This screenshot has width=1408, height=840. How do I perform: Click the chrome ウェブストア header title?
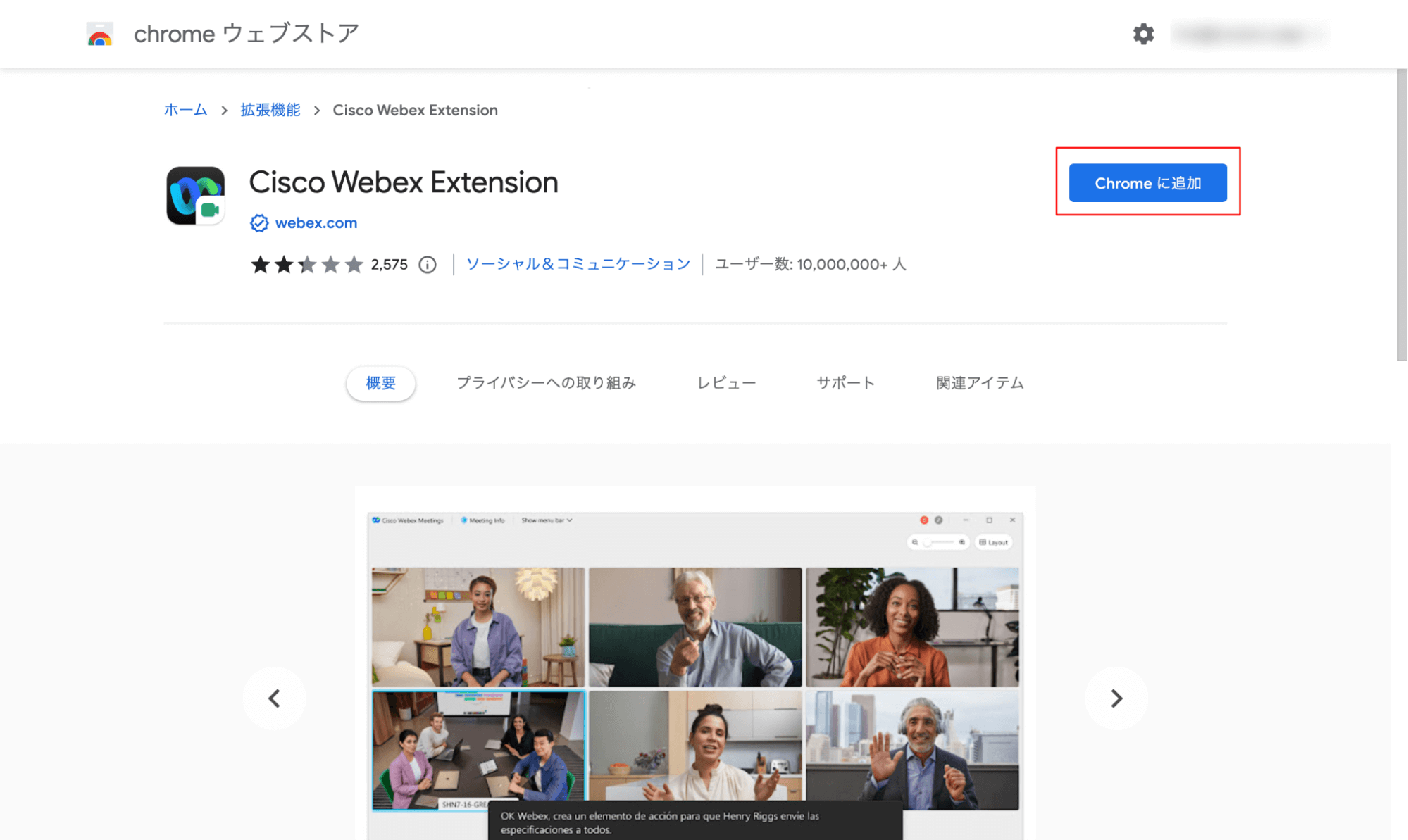click(247, 34)
